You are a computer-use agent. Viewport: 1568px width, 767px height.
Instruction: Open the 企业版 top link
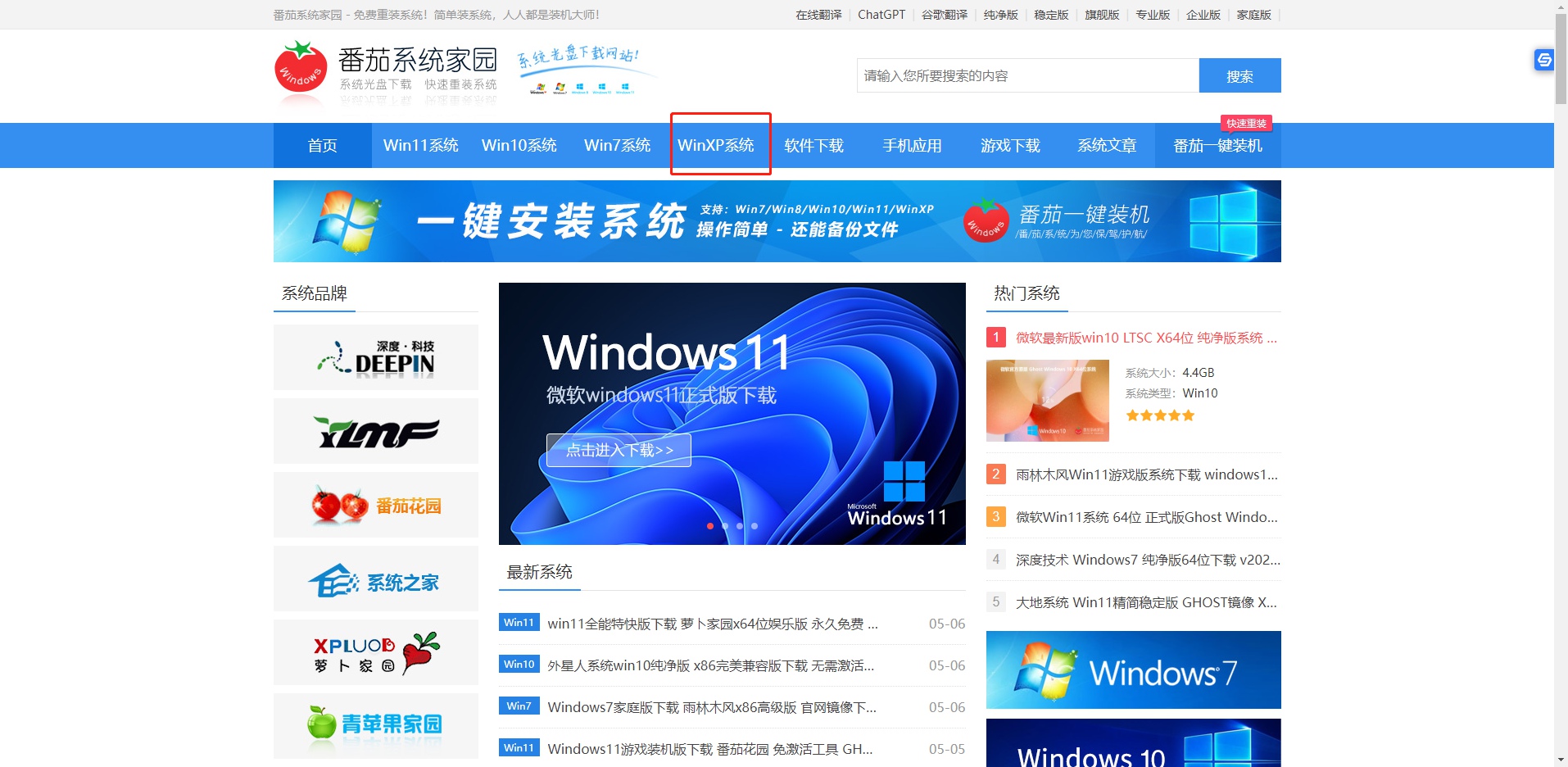click(1203, 15)
